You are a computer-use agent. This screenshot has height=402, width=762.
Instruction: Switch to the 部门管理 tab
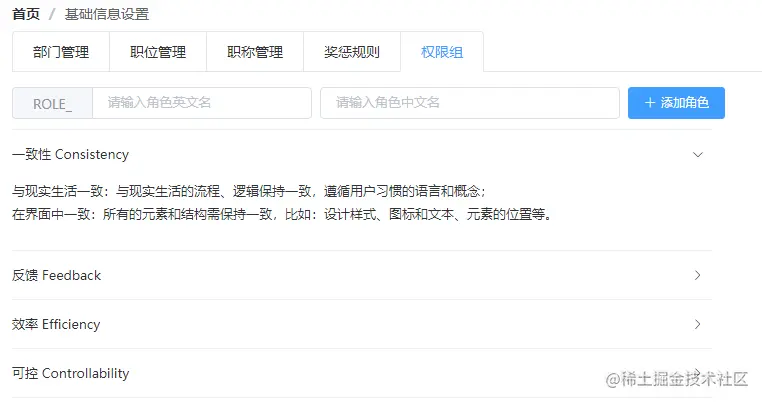tap(61, 52)
